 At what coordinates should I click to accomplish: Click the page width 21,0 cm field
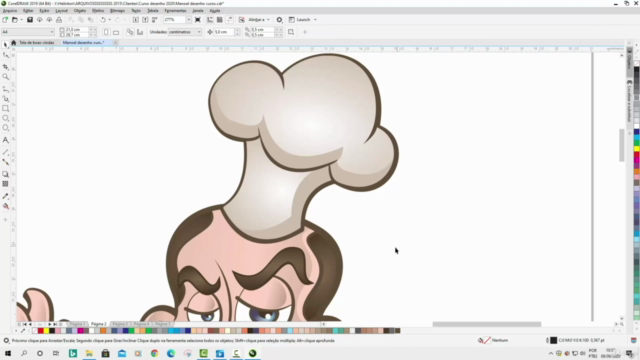click(x=76, y=29)
